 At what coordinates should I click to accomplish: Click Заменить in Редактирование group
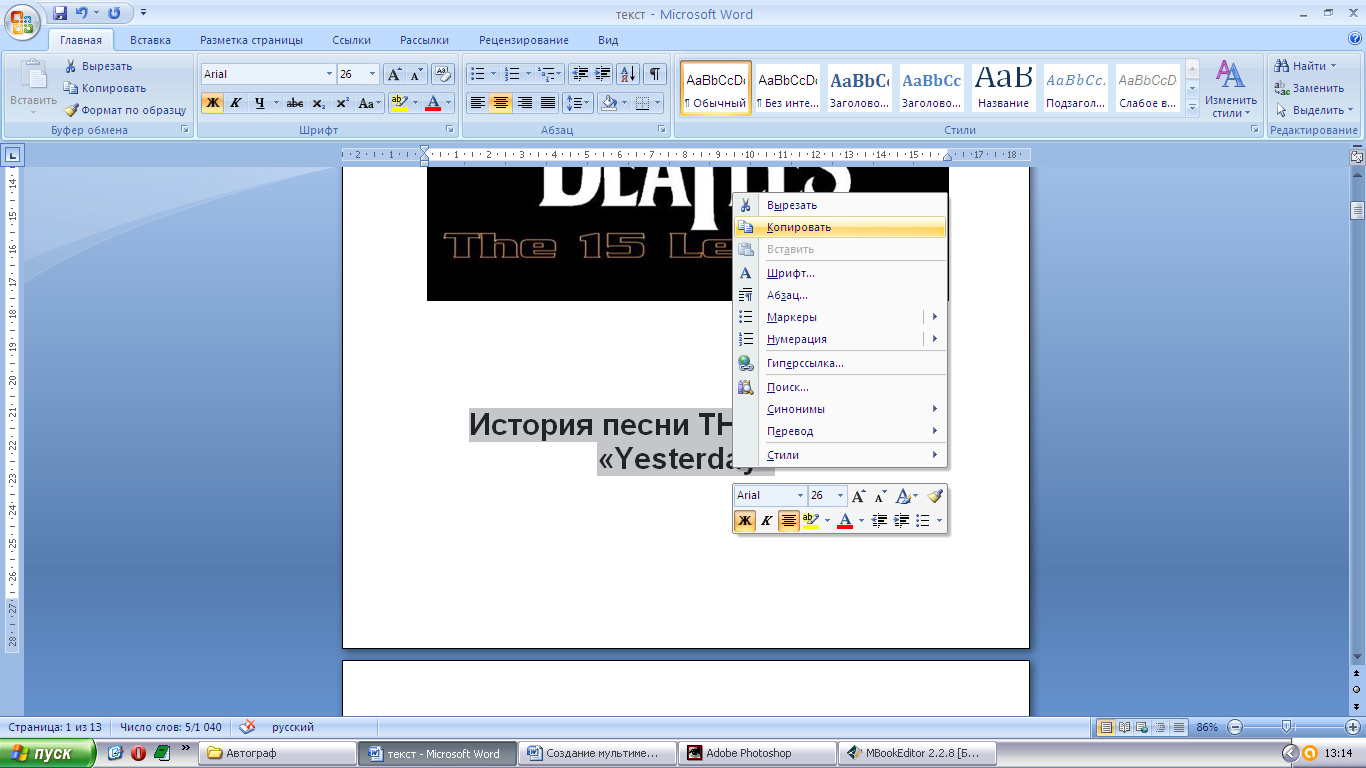pyautogui.click(x=1310, y=88)
